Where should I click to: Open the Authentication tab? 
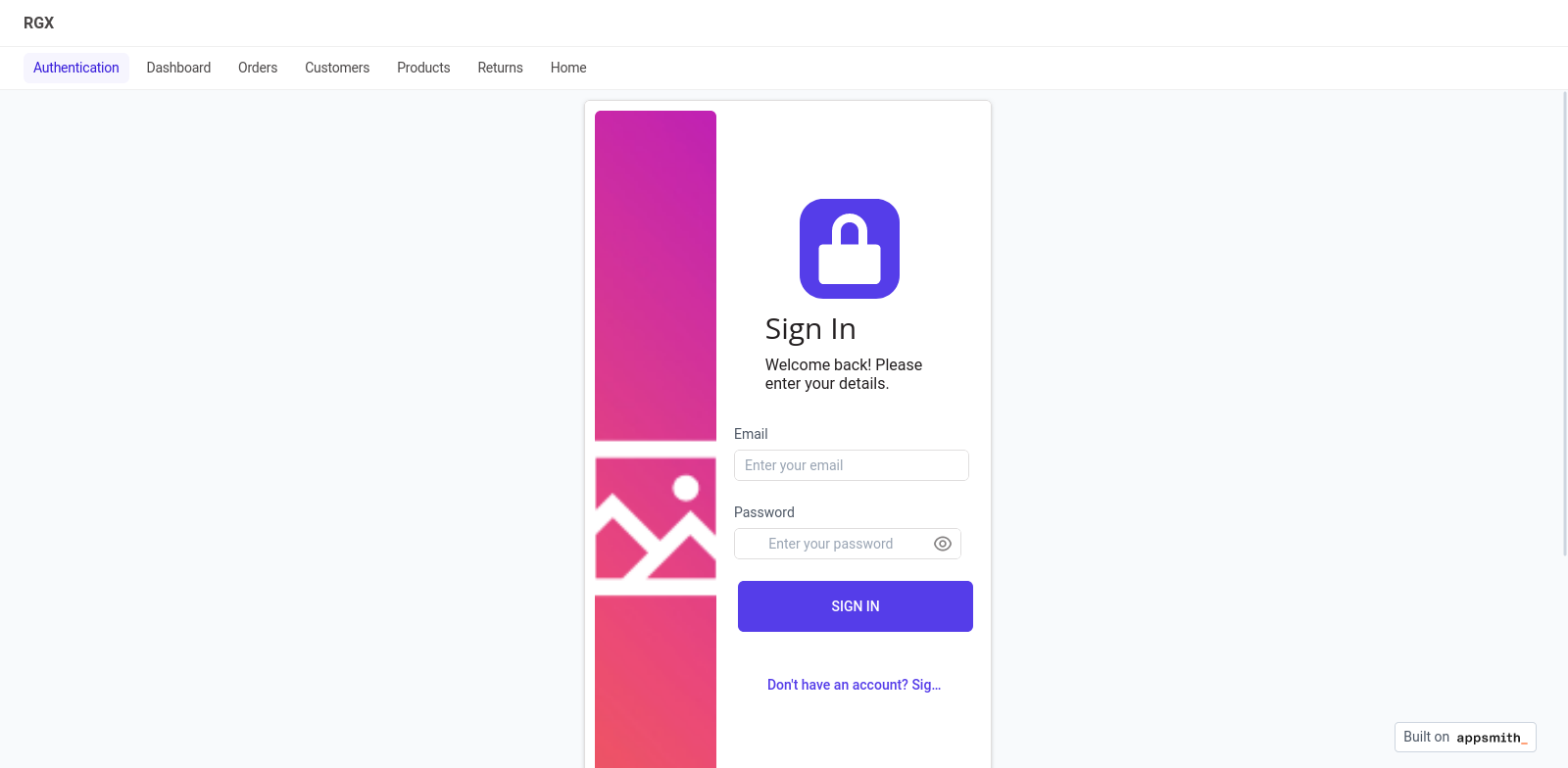coord(76,68)
